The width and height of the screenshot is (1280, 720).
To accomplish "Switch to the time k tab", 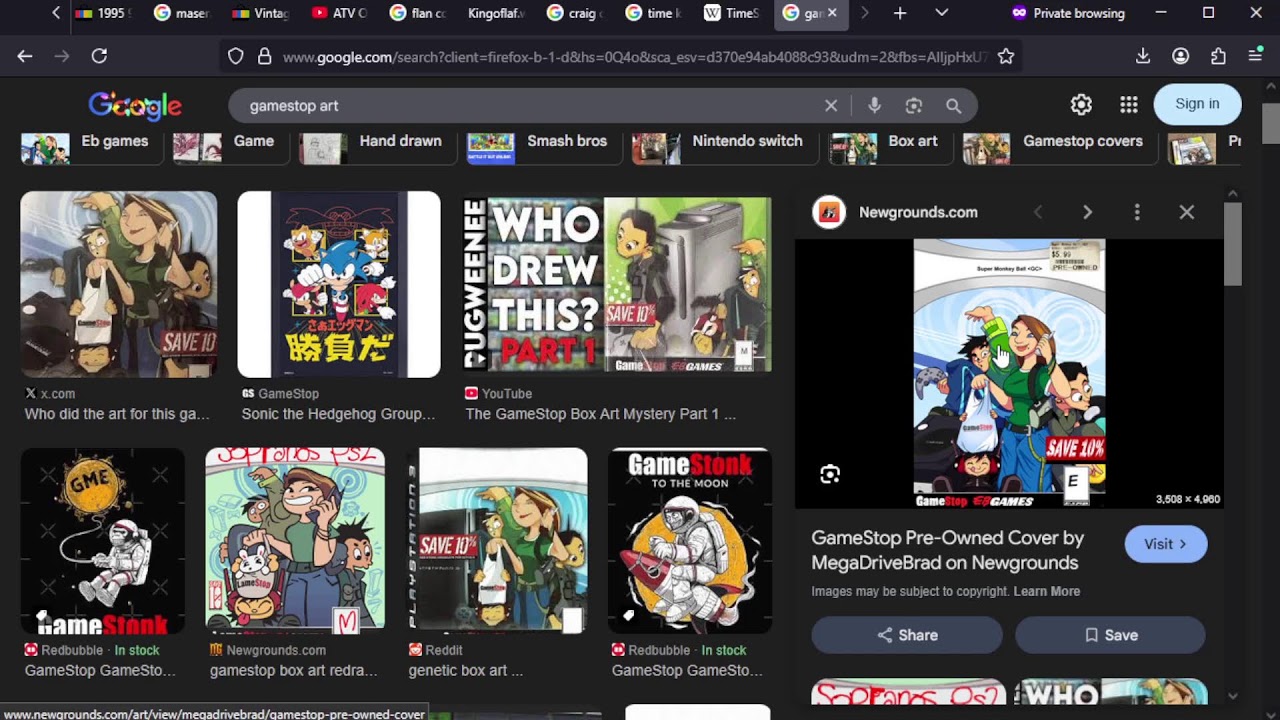I will pos(653,13).
